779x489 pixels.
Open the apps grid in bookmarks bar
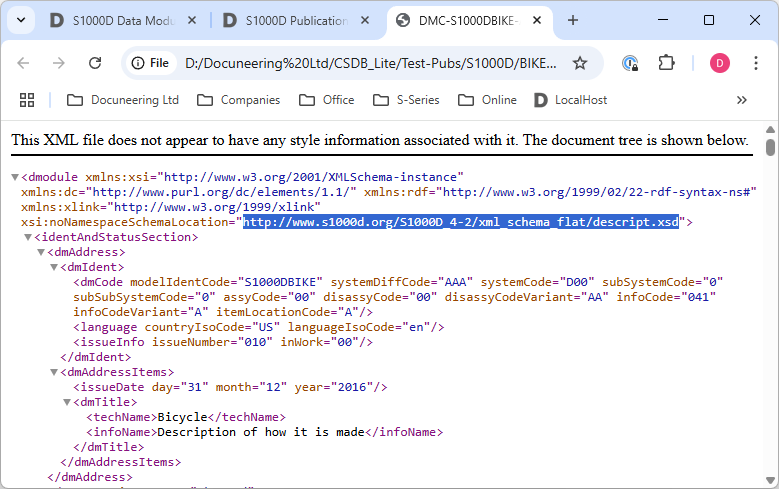(x=27, y=100)
